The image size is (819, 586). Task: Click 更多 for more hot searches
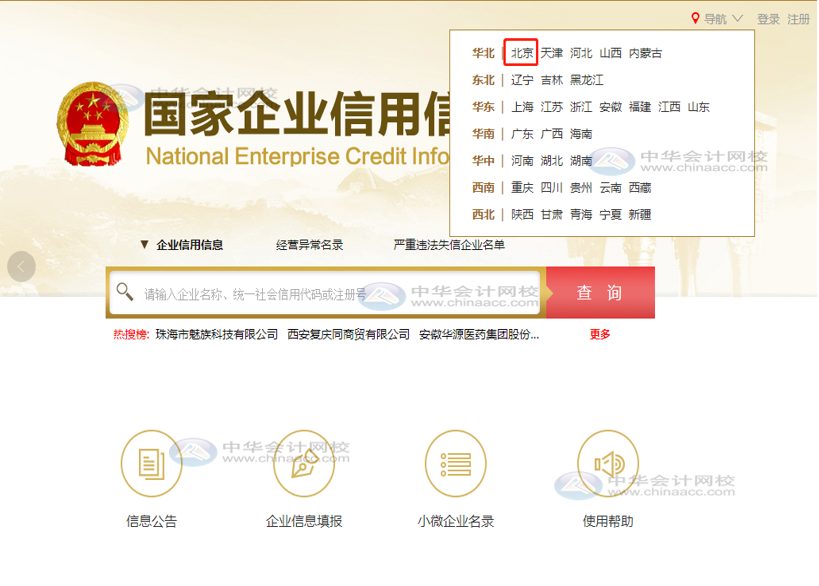pos(600,335)
